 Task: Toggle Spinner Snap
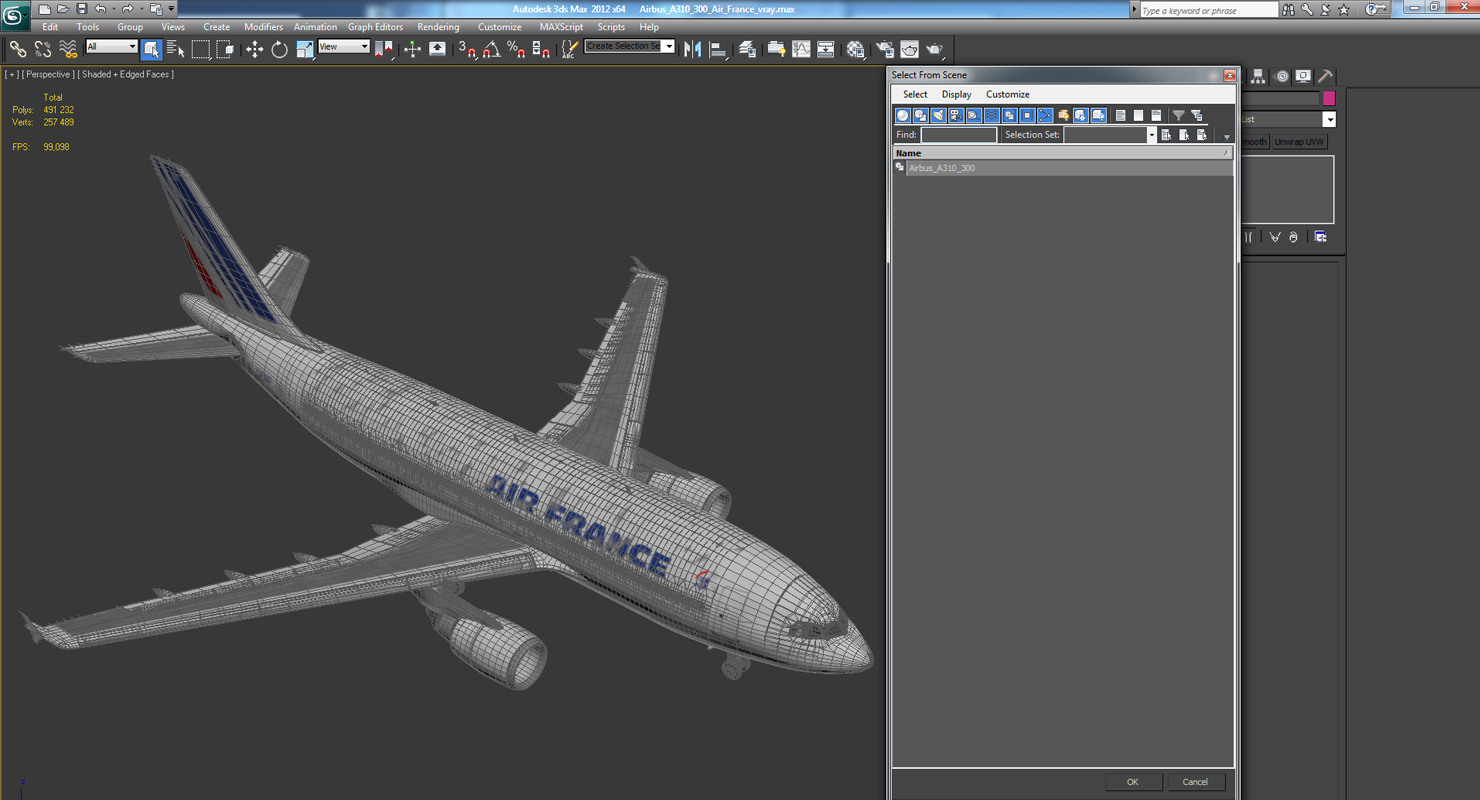pos(541,49)
